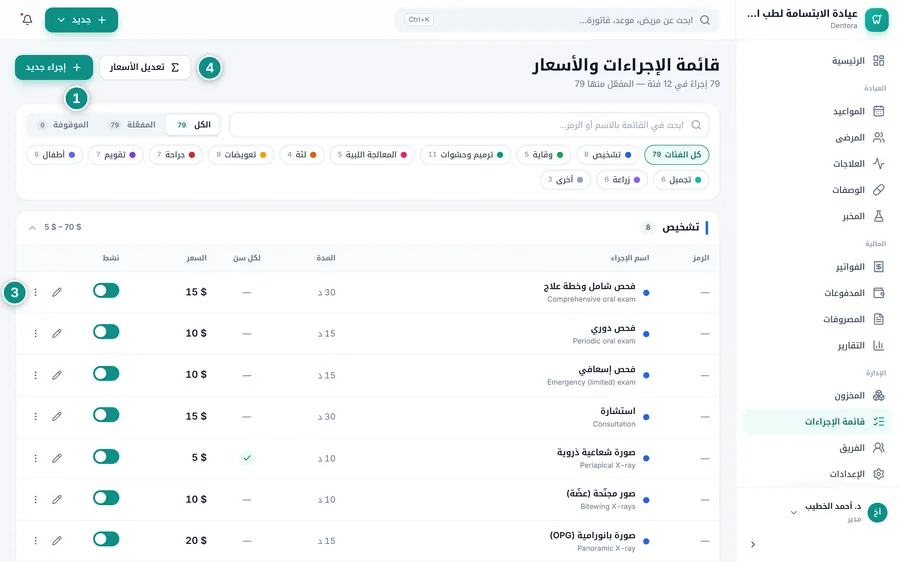Select the الموقوفة 0 tab
900x562 pixels.
(x=64, y=125)
